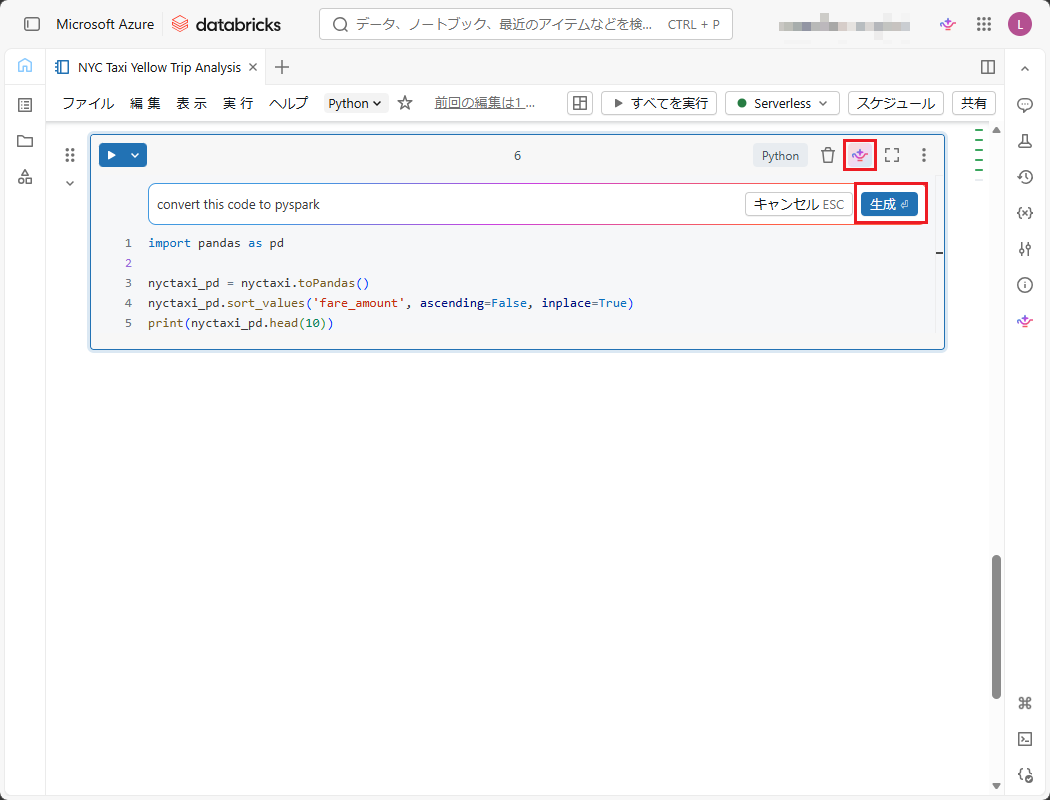The image size is (1050, 800).
Task: Expand the run cell options dropdown arrow
Action: pos(135,155)
